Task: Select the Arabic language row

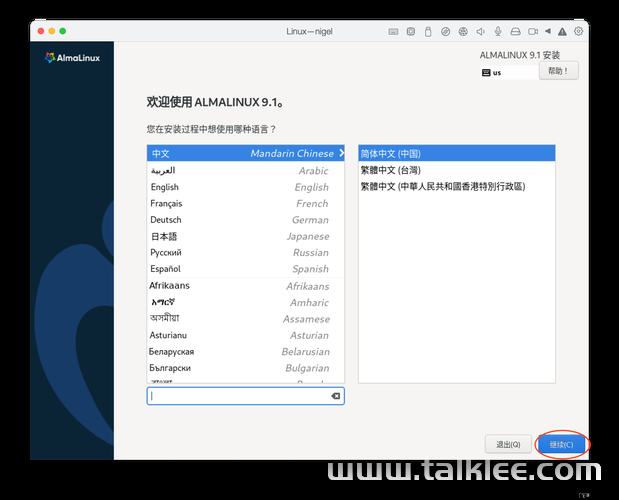Action: point(246,170)
